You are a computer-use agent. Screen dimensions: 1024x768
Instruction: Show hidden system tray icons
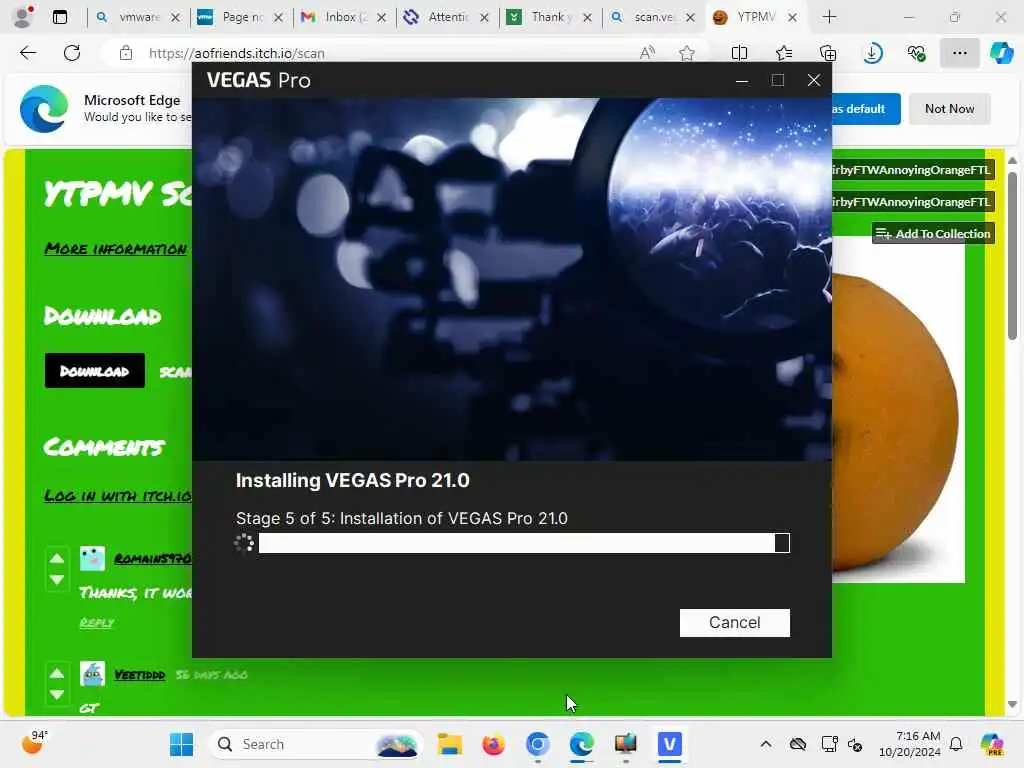coord(766,744)
